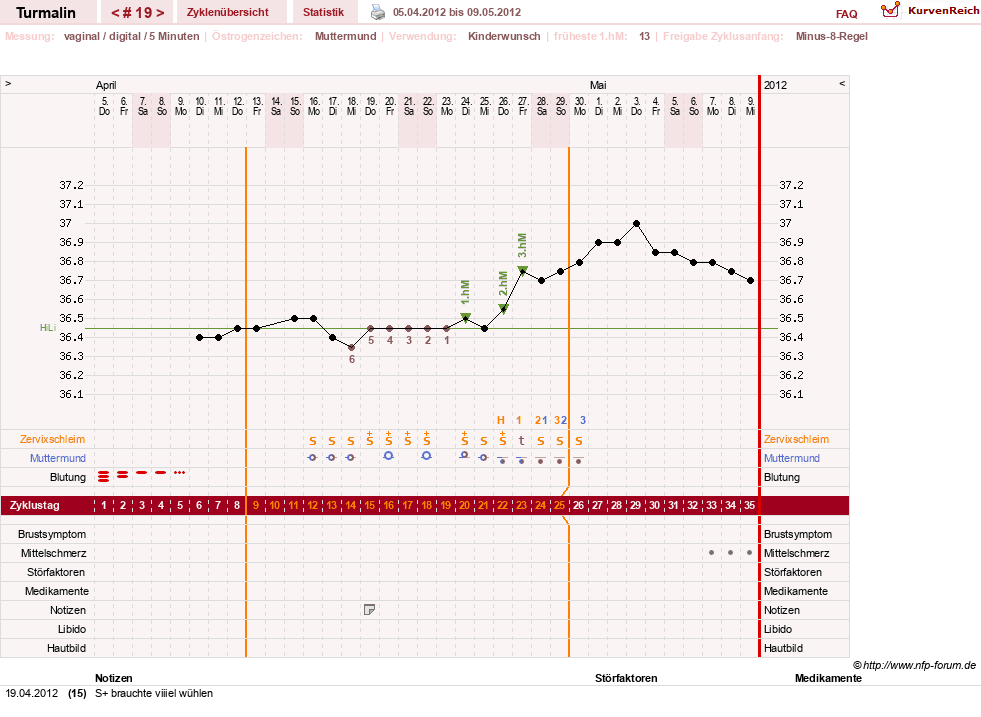Select the triple-bar bleeding symbol on cycle day 1
This screenshot has height=717, width=981.
point(104,477)
